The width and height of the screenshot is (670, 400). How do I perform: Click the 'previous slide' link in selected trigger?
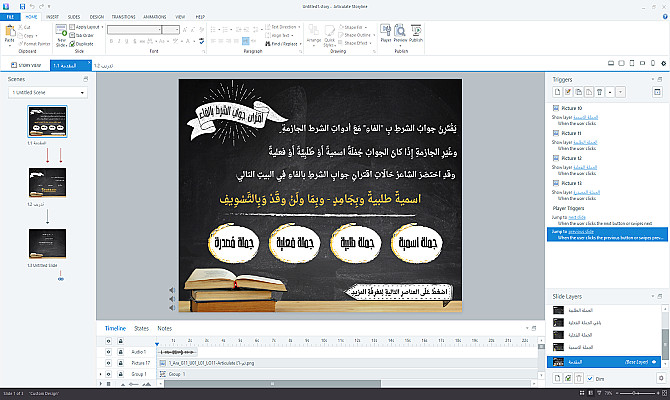coord(581,232)
